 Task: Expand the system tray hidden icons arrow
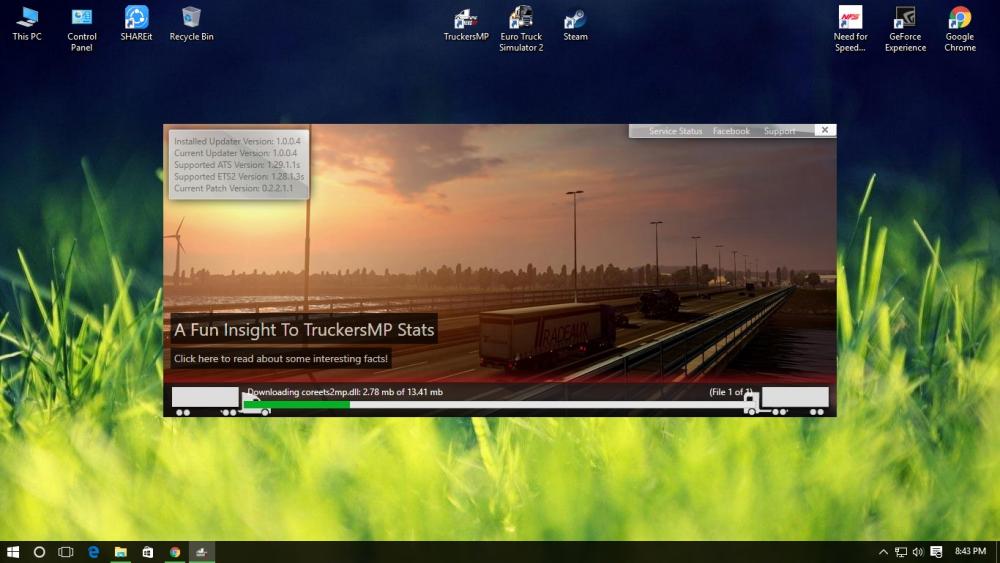pos(883,552)
